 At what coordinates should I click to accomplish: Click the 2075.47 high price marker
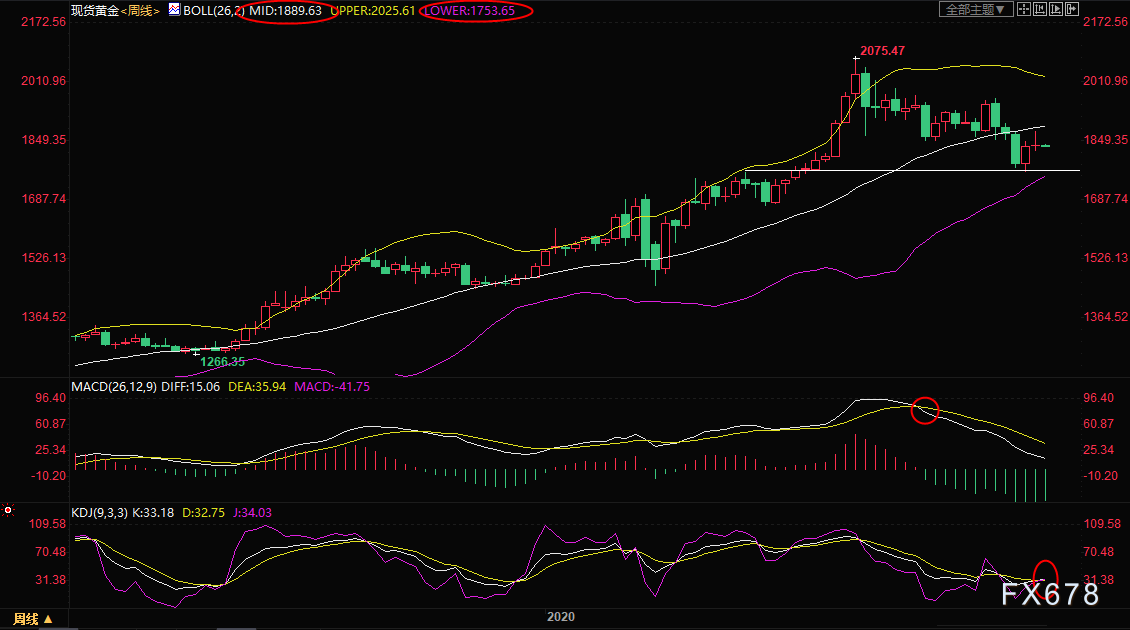tap(882, 51)
